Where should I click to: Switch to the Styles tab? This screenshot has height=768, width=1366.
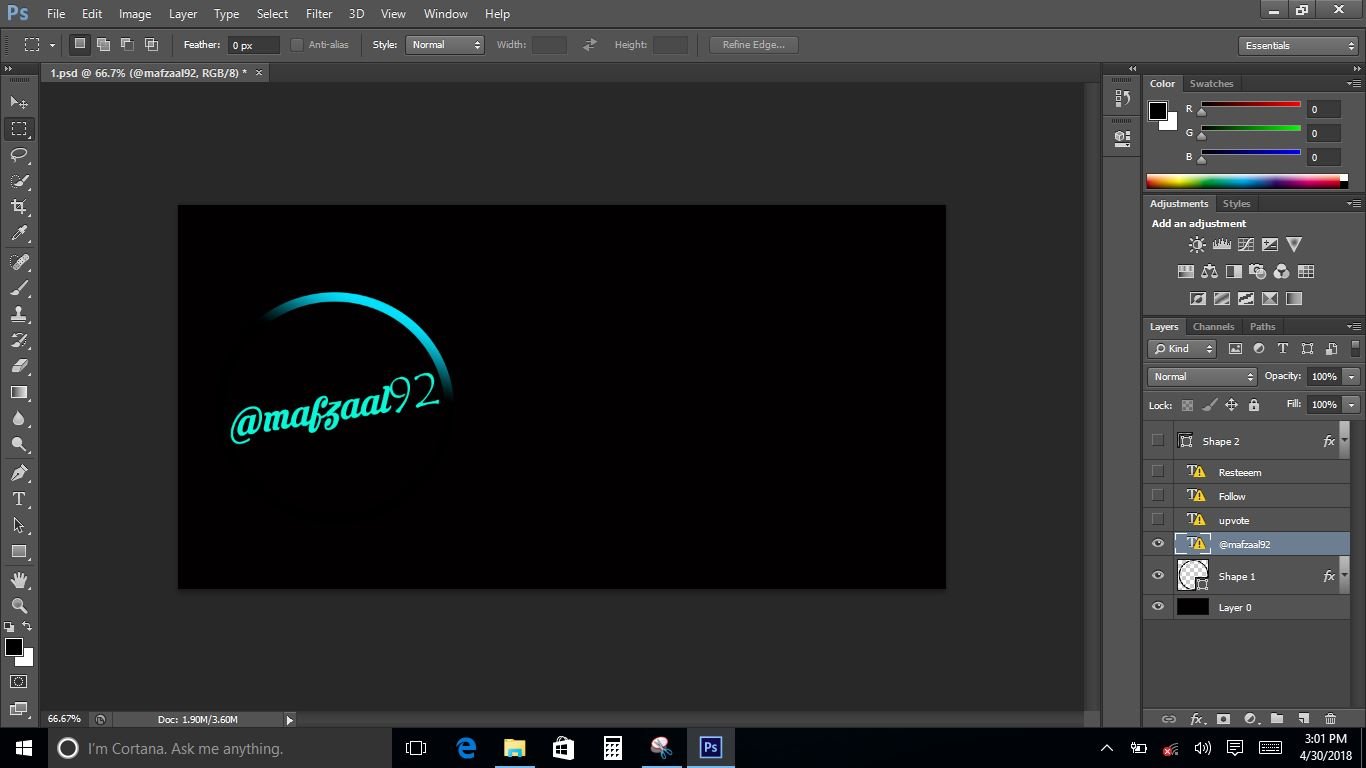pos(1236,204)
